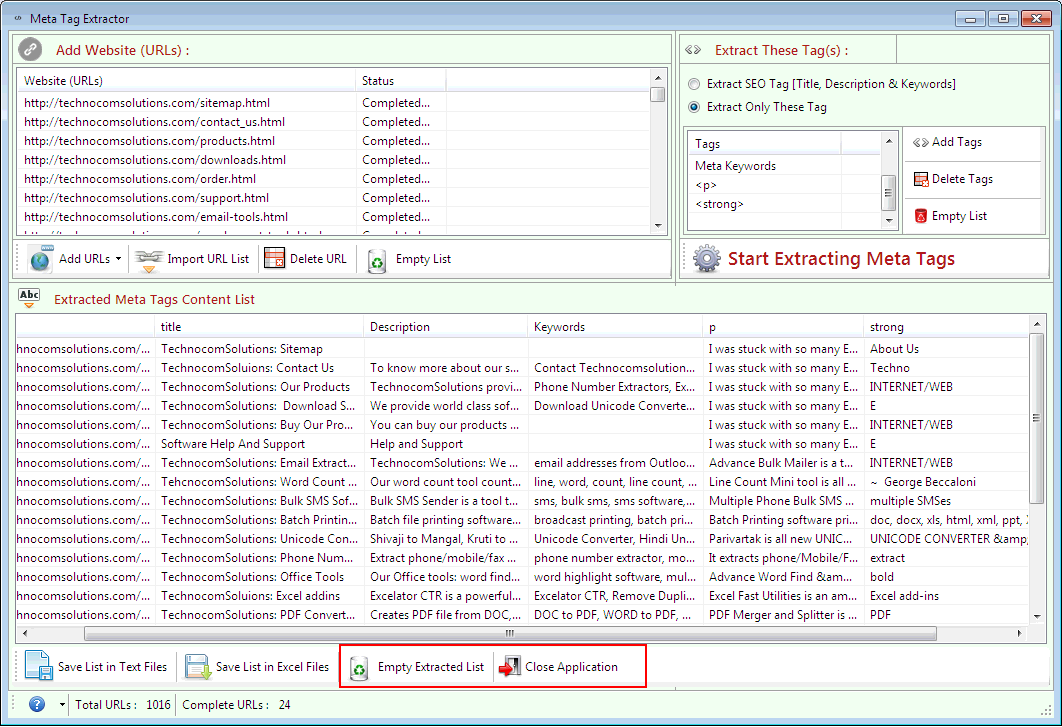
Task: Click the Import URL List button label
Action: pos(208,259)
